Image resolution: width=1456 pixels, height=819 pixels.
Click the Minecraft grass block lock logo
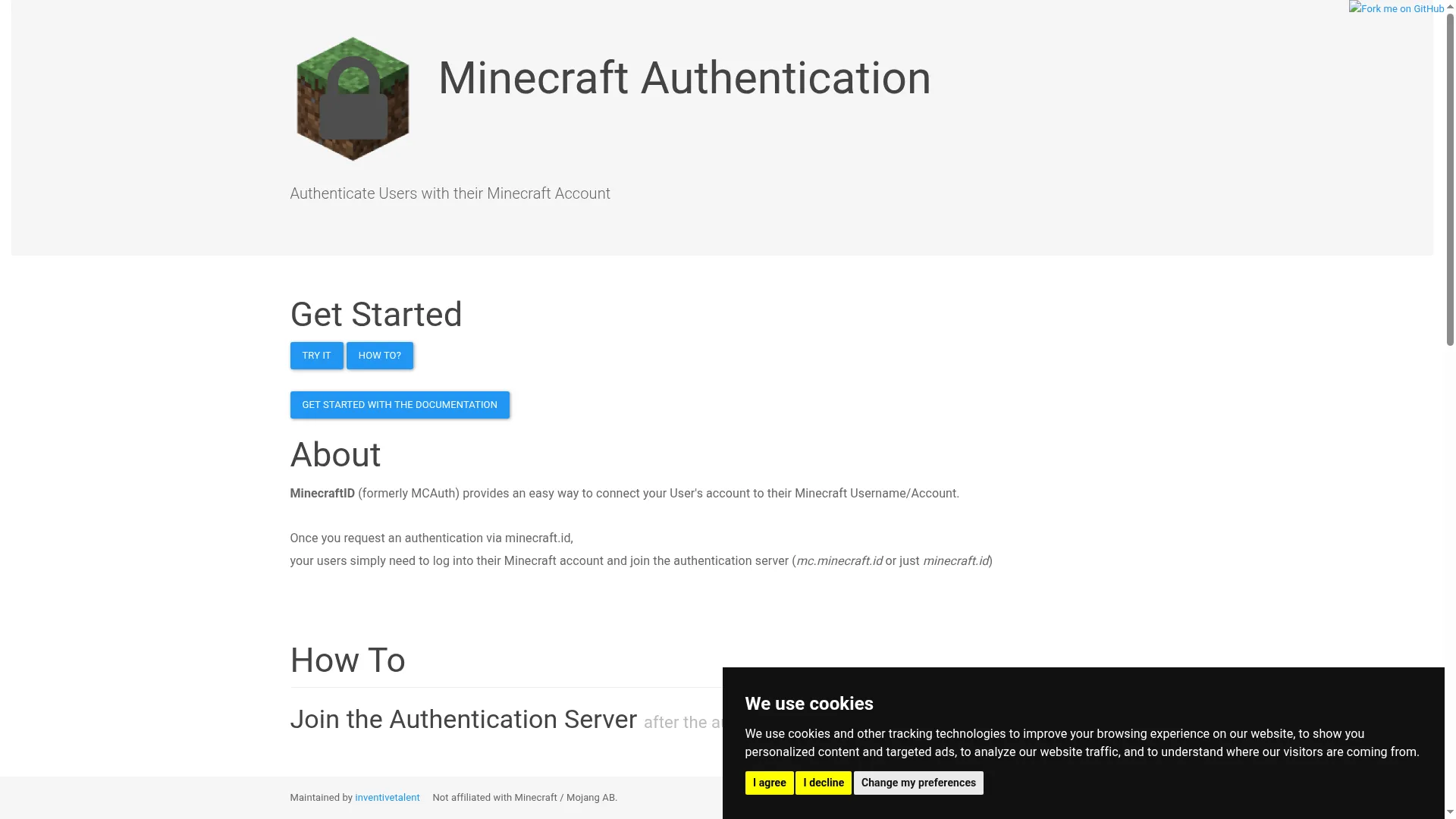pyautogui.click(x=353, y=99)
